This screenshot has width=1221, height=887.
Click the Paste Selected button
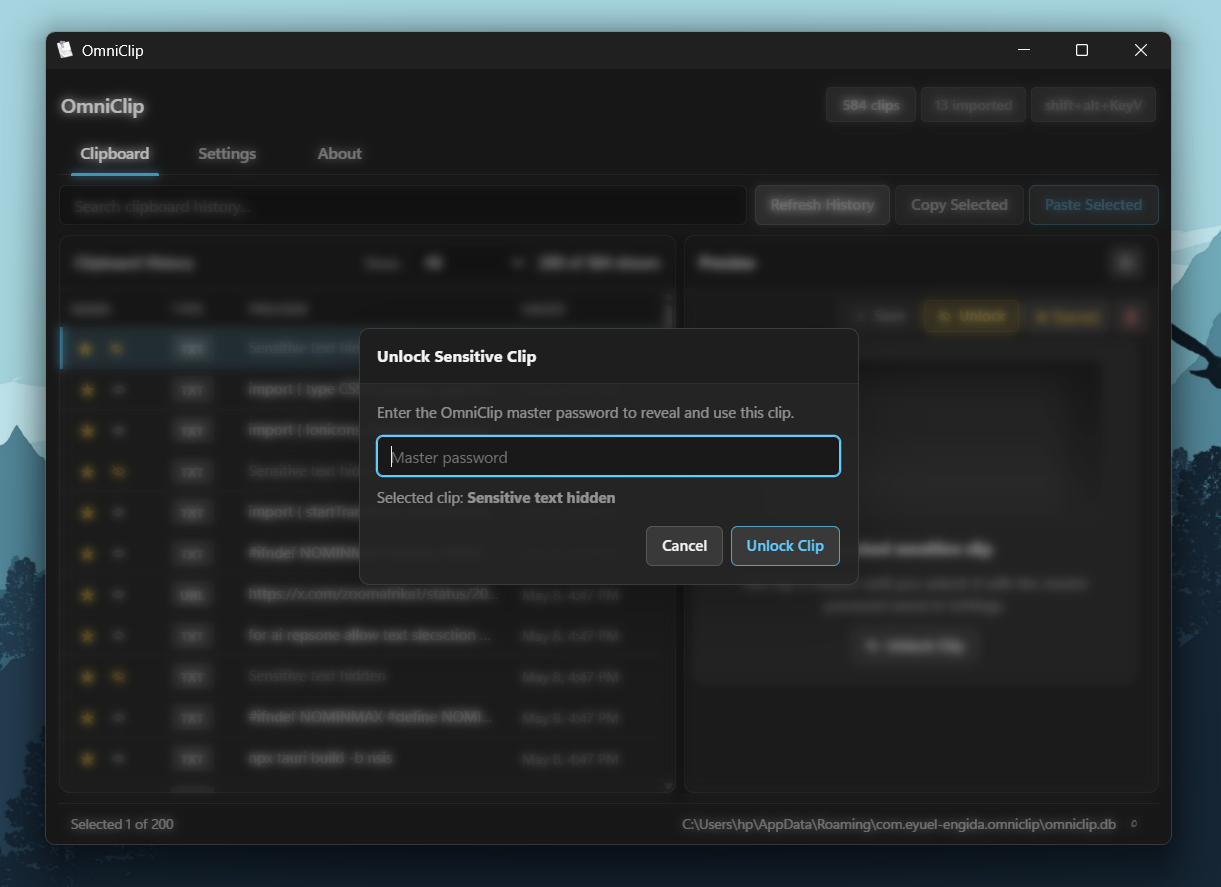(x=1094, y=205)
